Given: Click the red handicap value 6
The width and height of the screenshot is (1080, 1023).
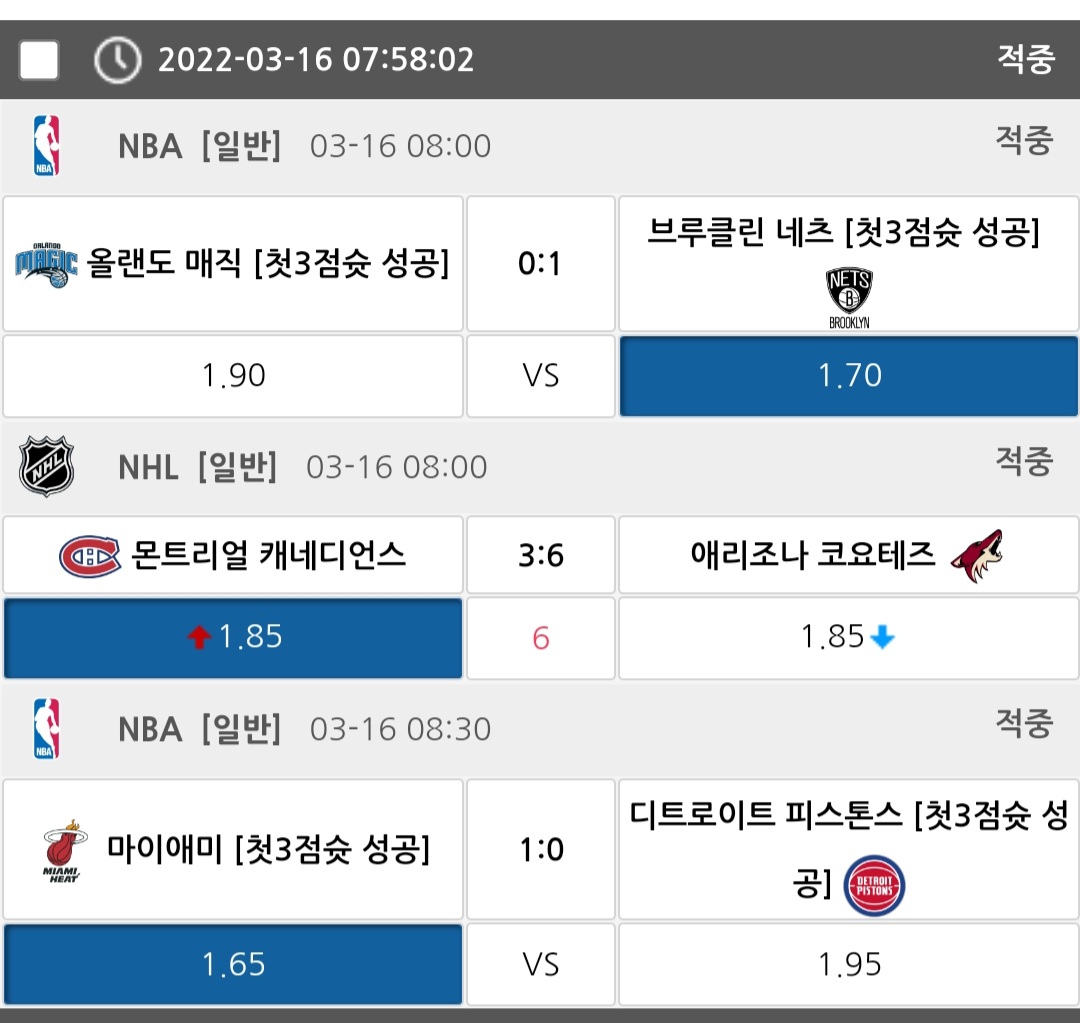Looking at the screenshot, I should (x=541, y=638).
